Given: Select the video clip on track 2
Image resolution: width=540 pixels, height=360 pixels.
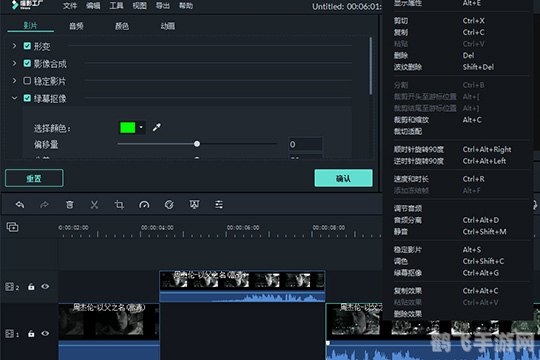Looking at the screenshot, I should coord(242,286).
